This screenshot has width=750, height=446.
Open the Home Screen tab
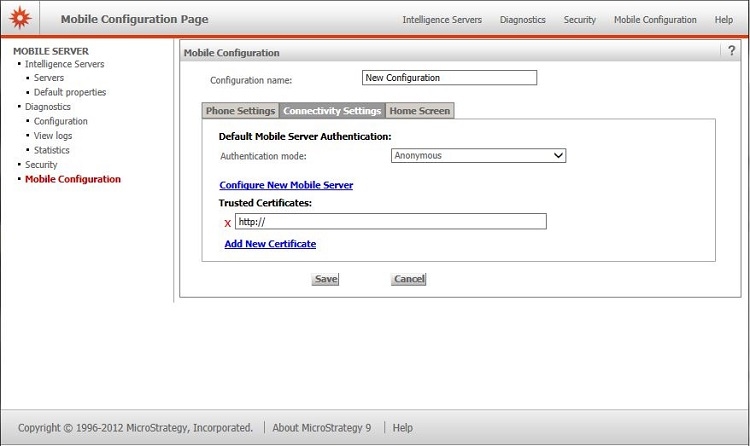point(419,111)
